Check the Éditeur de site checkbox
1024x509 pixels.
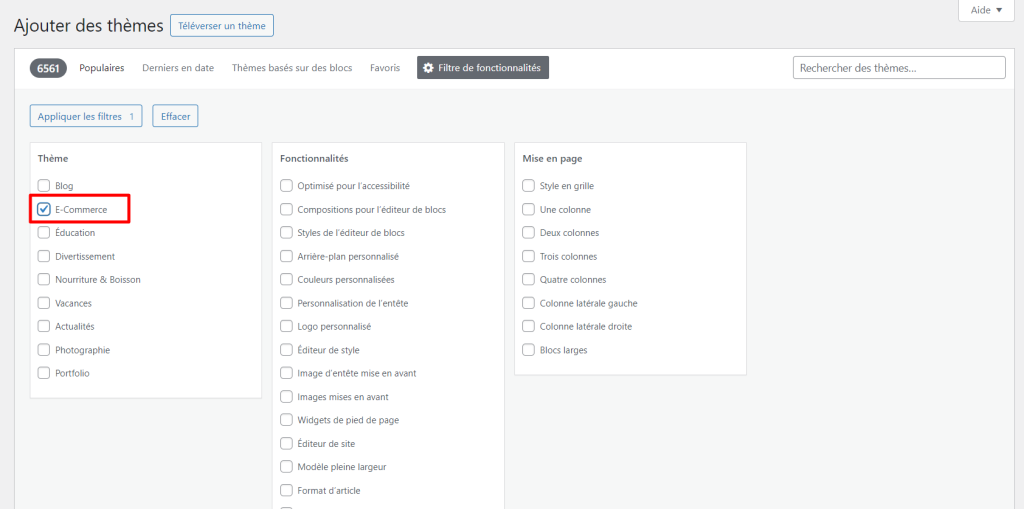pyautogui.click(x=287, y=443)
